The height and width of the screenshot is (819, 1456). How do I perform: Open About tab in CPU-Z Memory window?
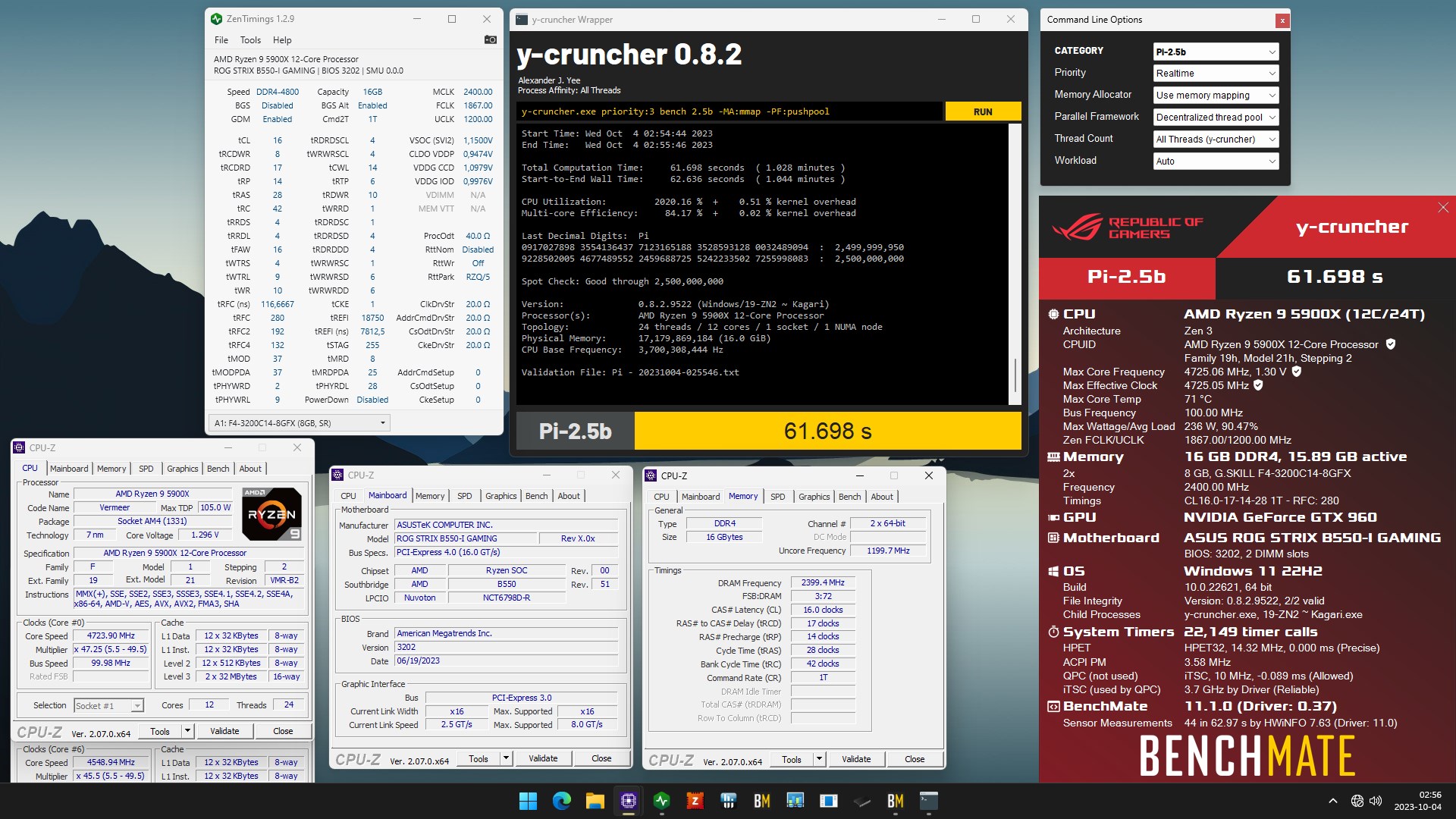tap(882, 497)
